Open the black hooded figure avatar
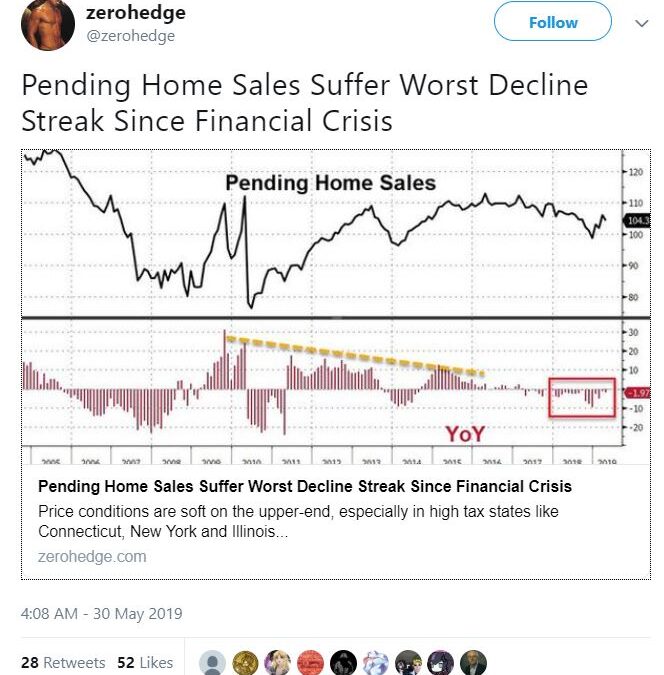Screen dimensions: 664x675 343,663
